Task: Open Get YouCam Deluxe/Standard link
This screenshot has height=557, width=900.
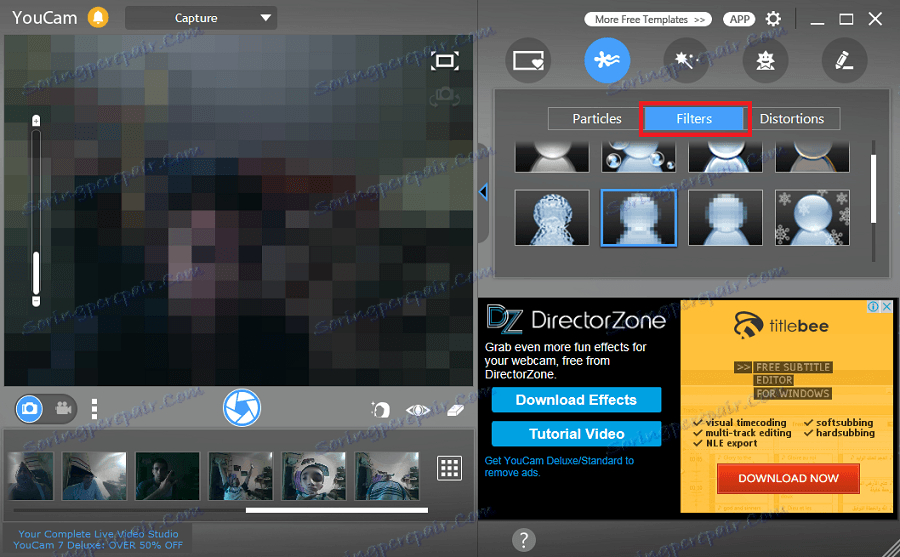Action: (559, 466)
